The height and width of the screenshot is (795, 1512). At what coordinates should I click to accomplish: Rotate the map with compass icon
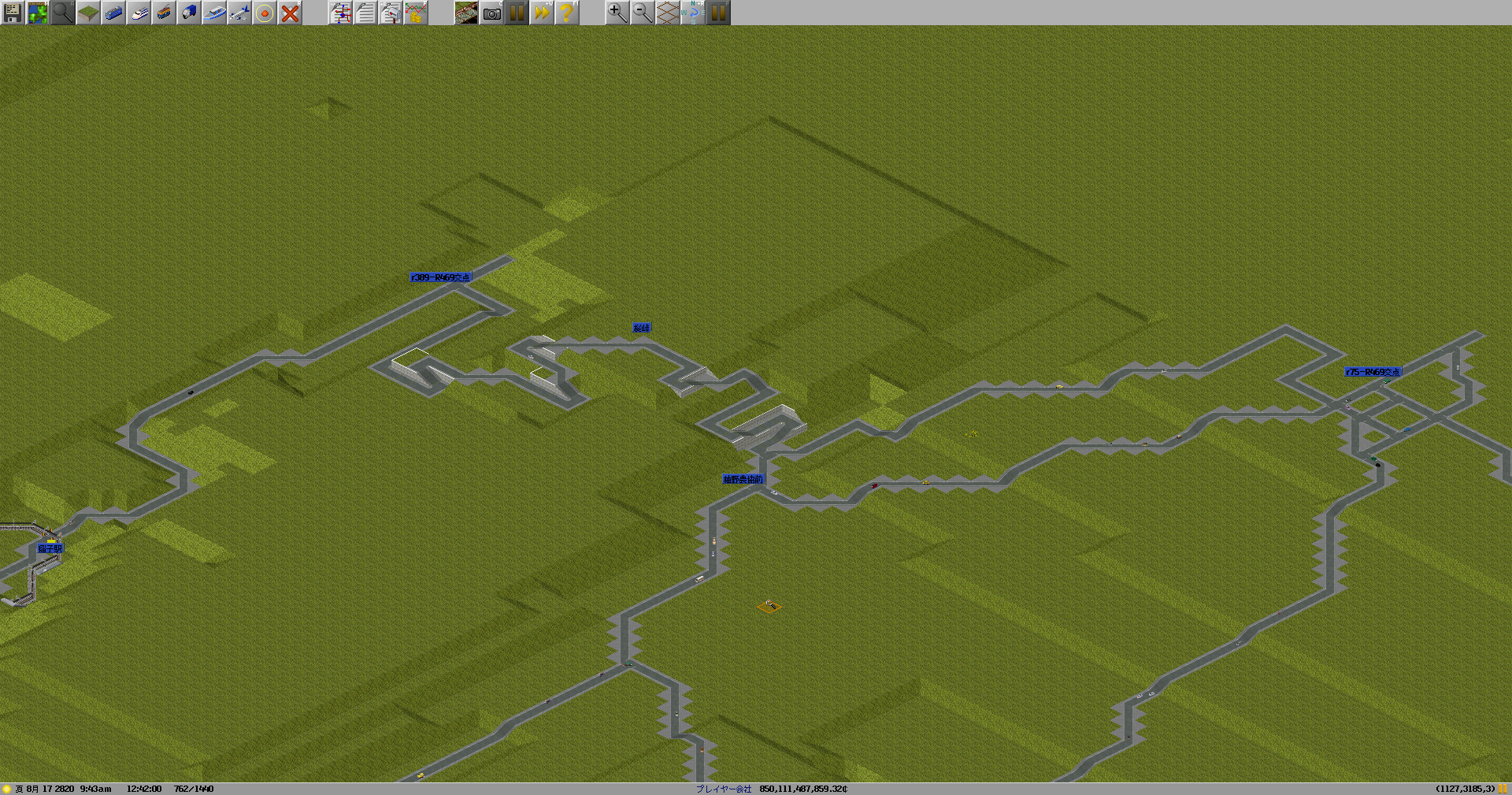[x=693, y=13]
